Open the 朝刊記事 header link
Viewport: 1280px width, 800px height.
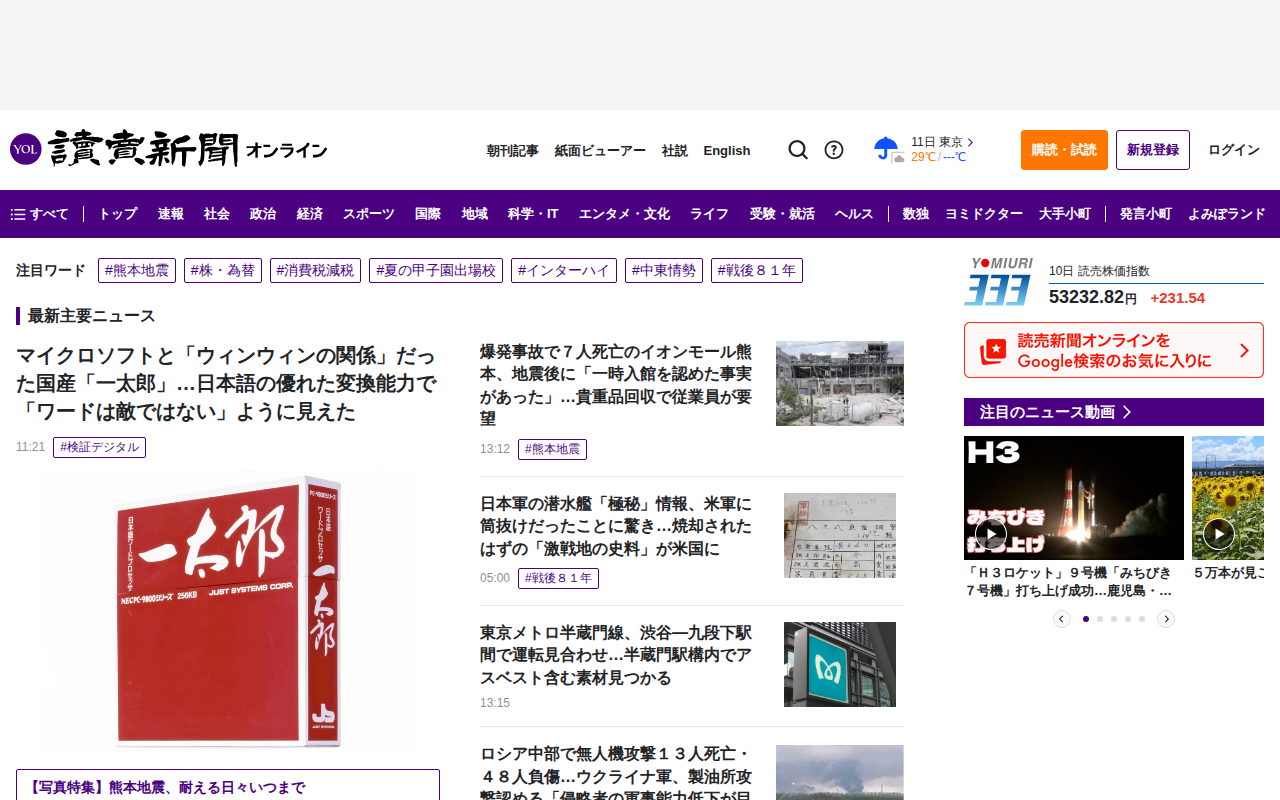[x=513, y=151]
